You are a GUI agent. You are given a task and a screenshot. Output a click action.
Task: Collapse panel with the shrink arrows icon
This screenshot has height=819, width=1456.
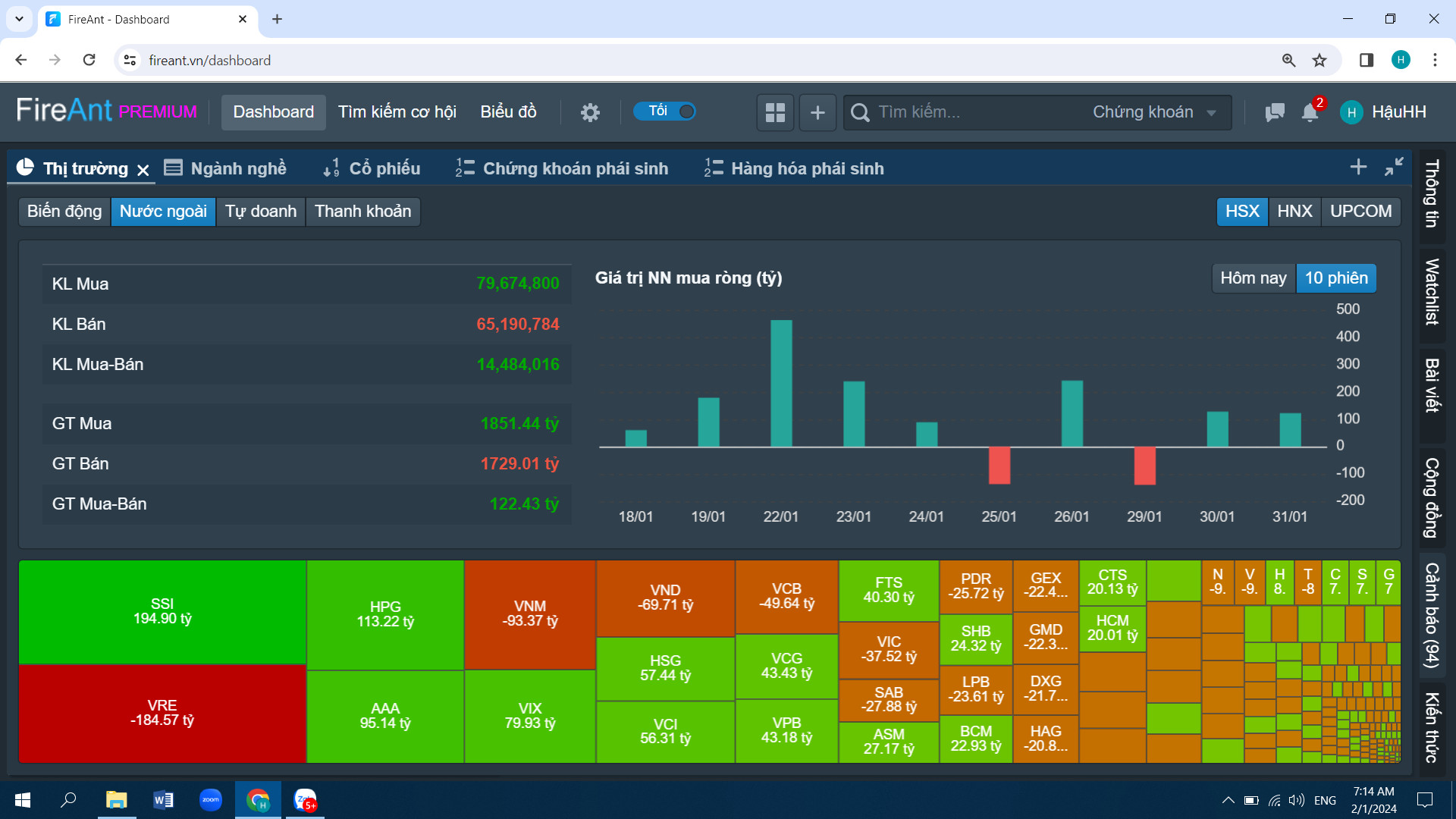1394,167
